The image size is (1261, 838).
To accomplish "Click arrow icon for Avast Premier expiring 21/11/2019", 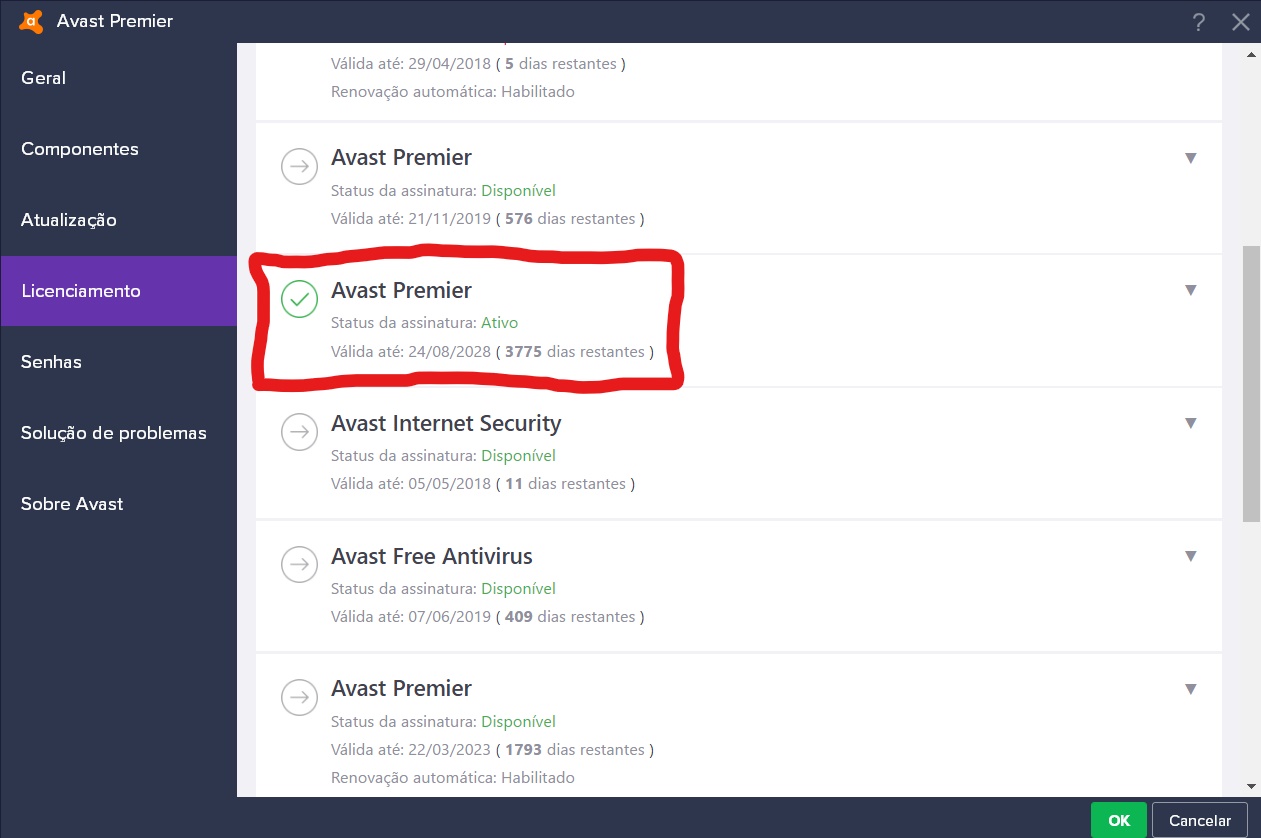I will point(298,166).
